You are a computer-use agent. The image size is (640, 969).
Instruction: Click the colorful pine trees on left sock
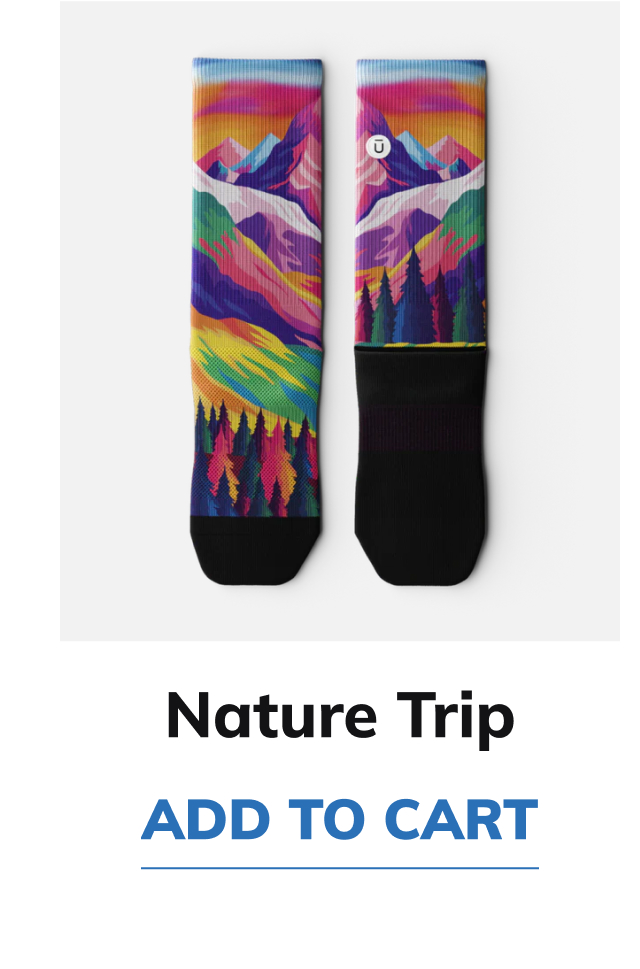(256, 460)
